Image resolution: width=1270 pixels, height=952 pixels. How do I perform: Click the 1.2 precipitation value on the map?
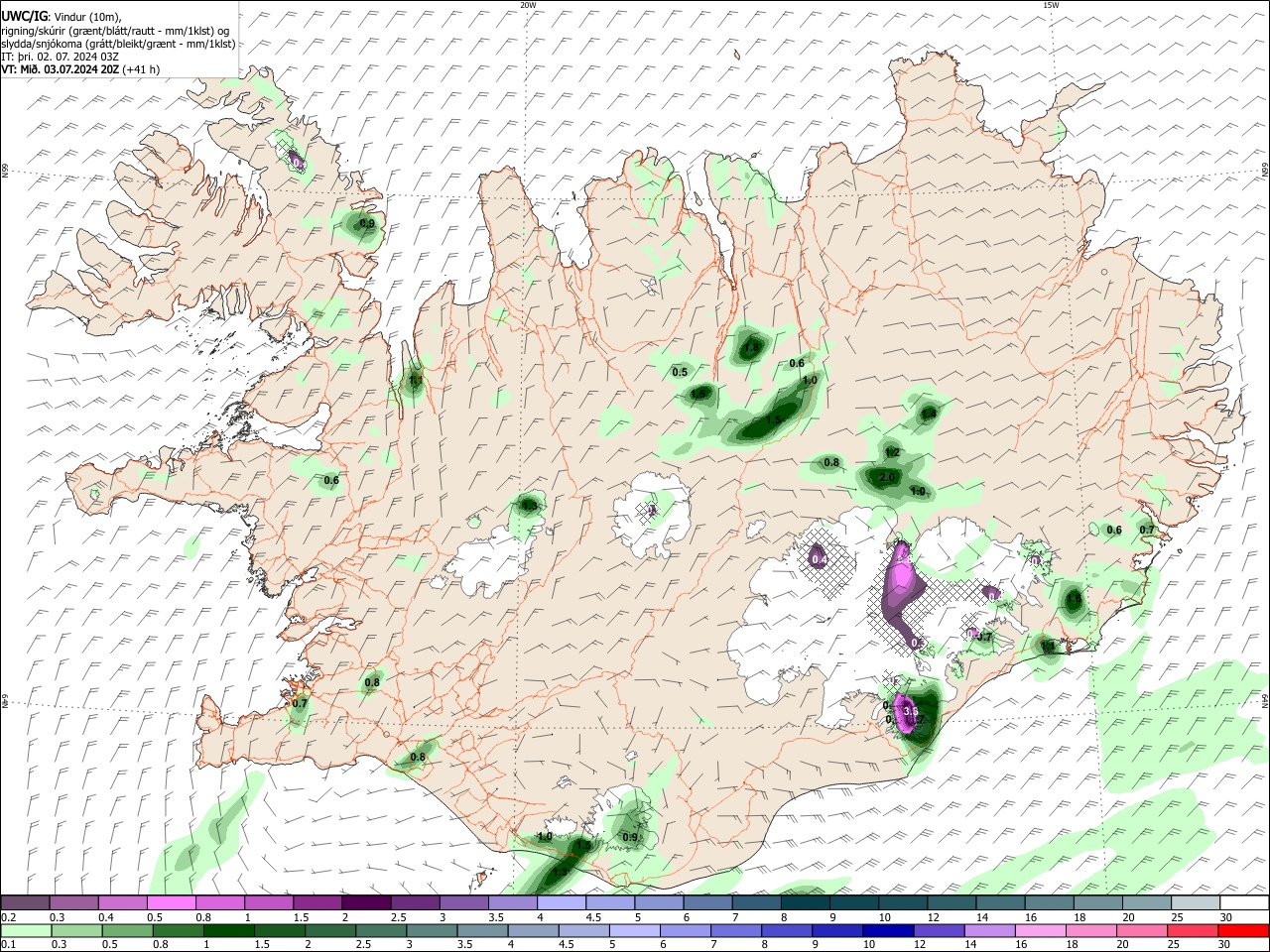tap(892, 453)
